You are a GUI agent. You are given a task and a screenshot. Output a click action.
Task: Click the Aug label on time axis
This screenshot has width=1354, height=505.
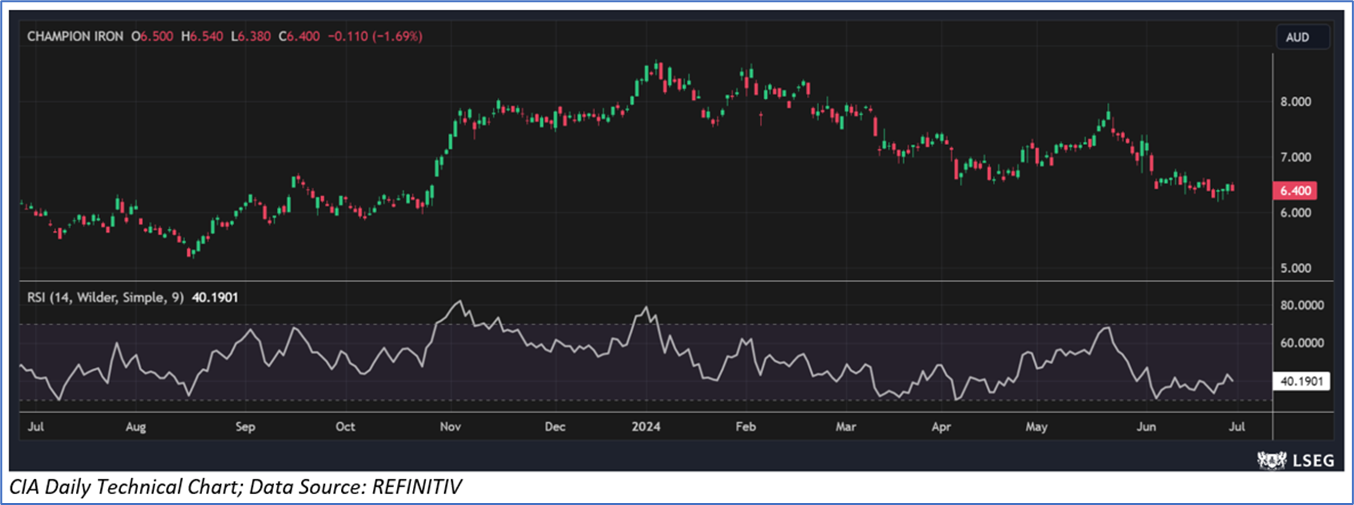coord(137,427)
